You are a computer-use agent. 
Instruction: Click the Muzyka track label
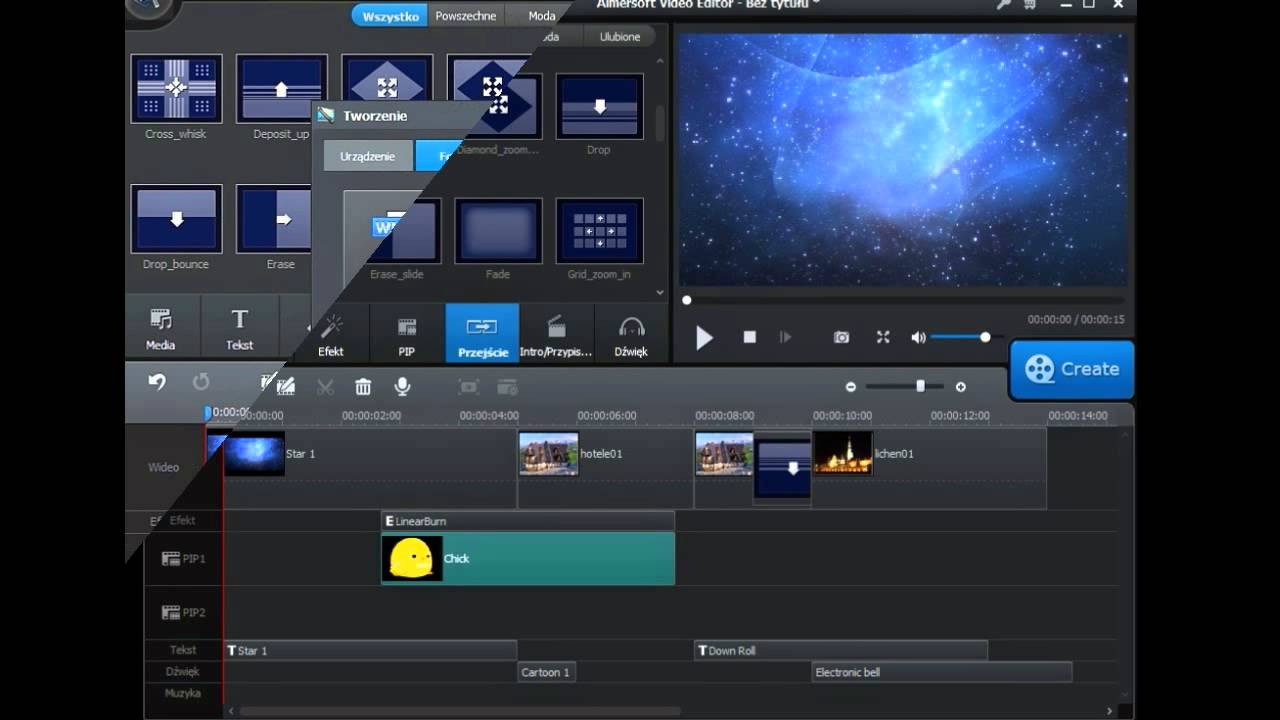183,693
